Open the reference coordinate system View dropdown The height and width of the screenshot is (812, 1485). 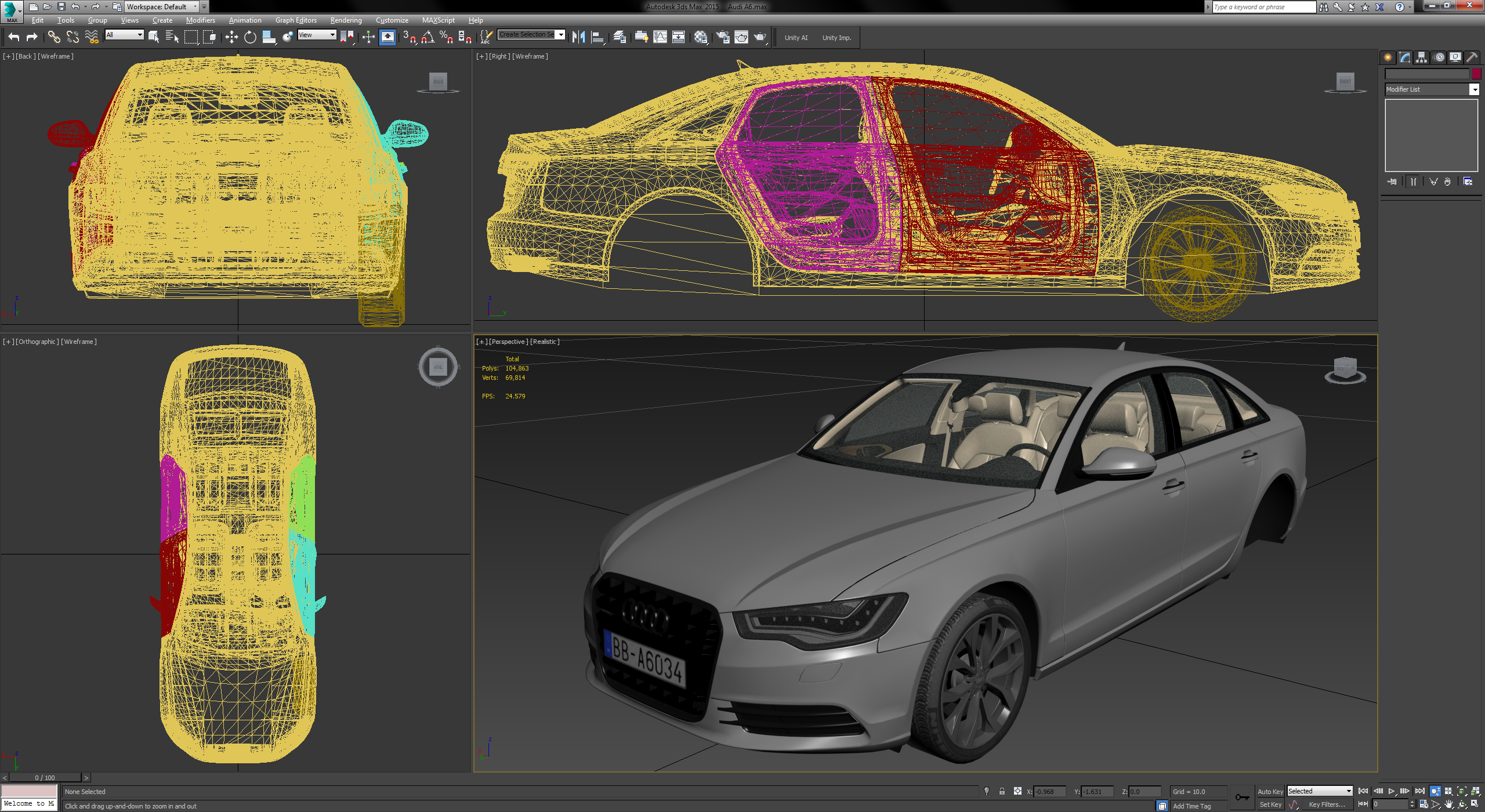tap(316, 35)
